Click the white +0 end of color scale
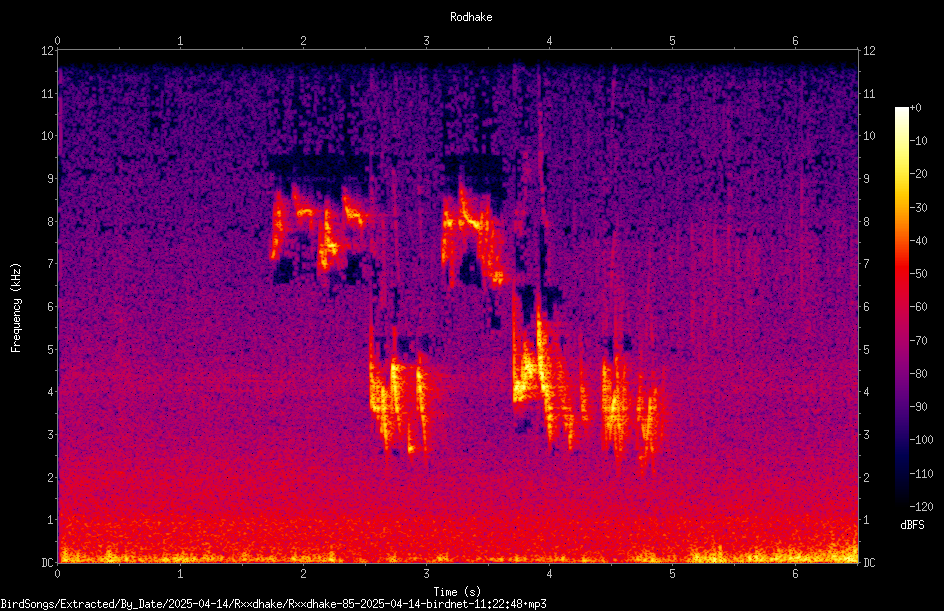944x611 pixels. tap(901, 110)
